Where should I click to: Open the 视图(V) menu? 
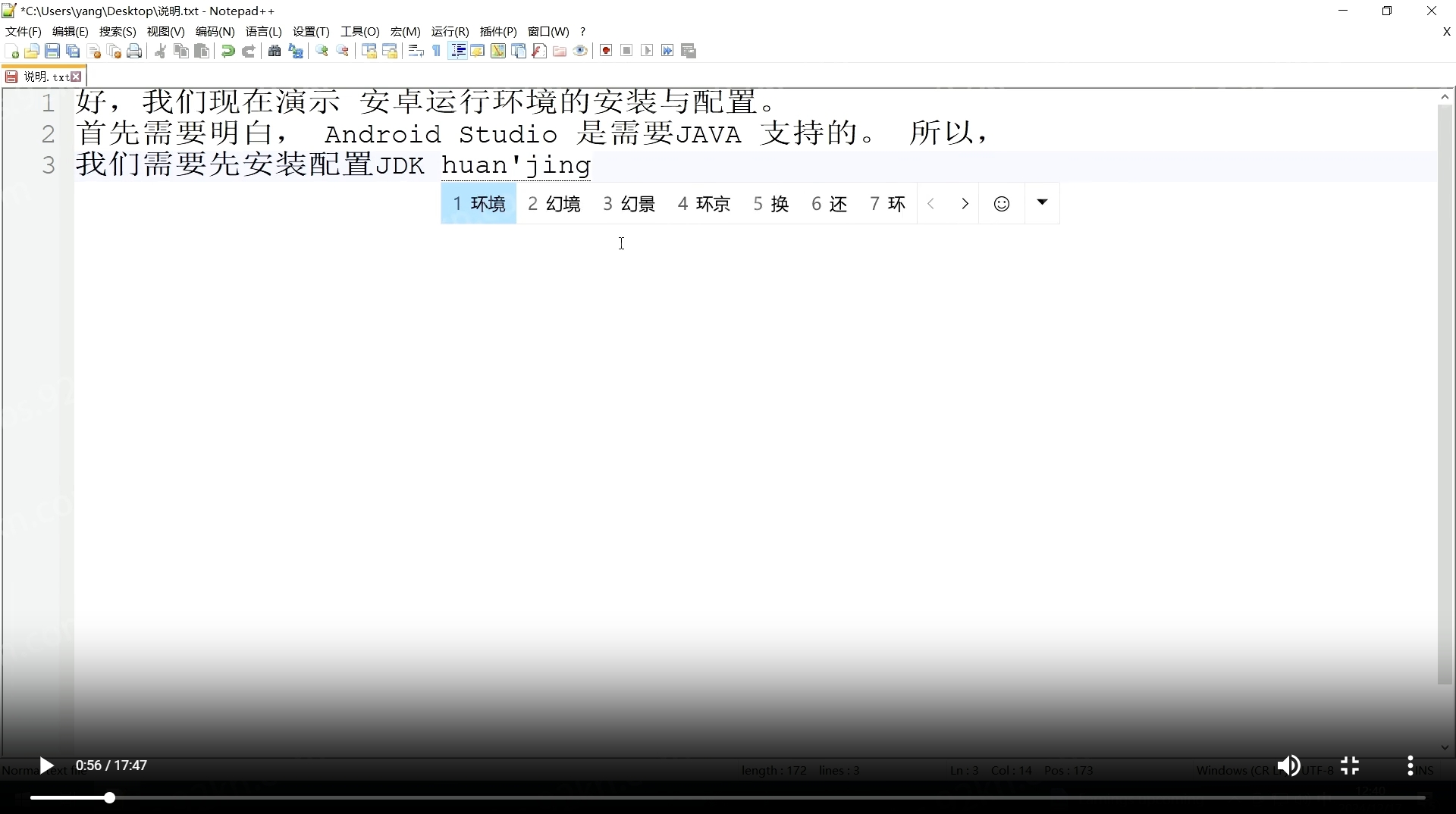(x=166, y=31)
